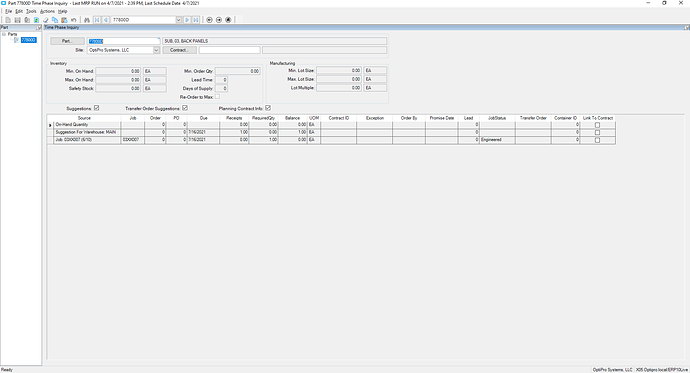The height and width of the screenshot is (373, 690).
Task: Open the Tools menu
Action: coord(31,11)
